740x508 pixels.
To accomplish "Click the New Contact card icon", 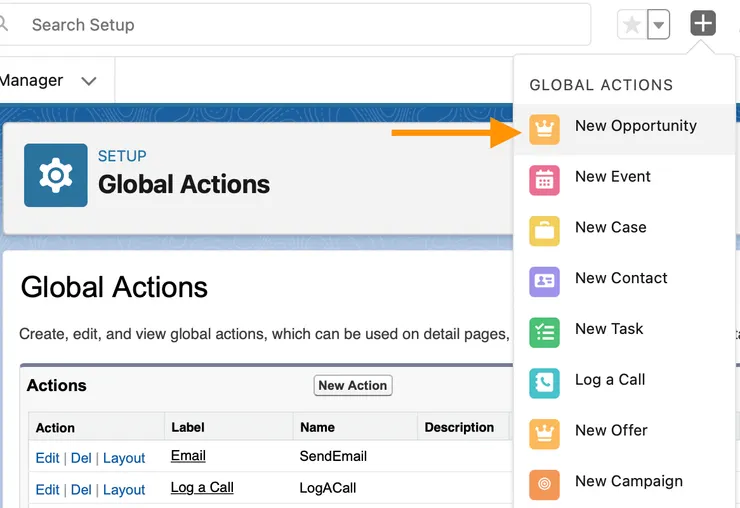I will coord(544,281).
